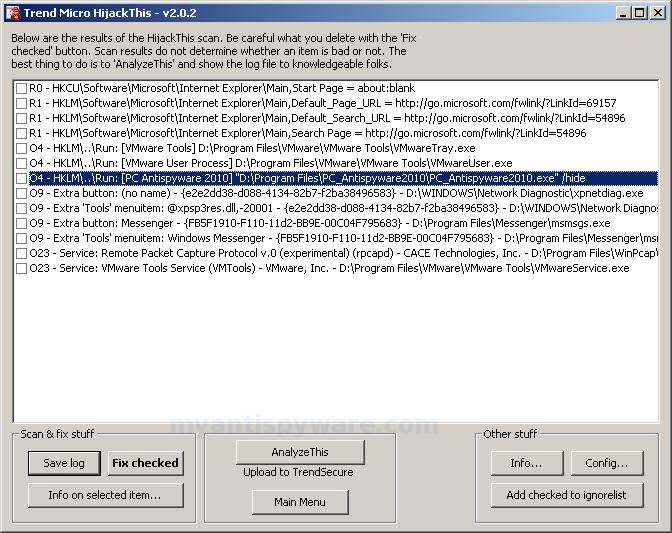Click the Fix checked button
Screen dimensions: 672x533
click(x=146, y=463)
